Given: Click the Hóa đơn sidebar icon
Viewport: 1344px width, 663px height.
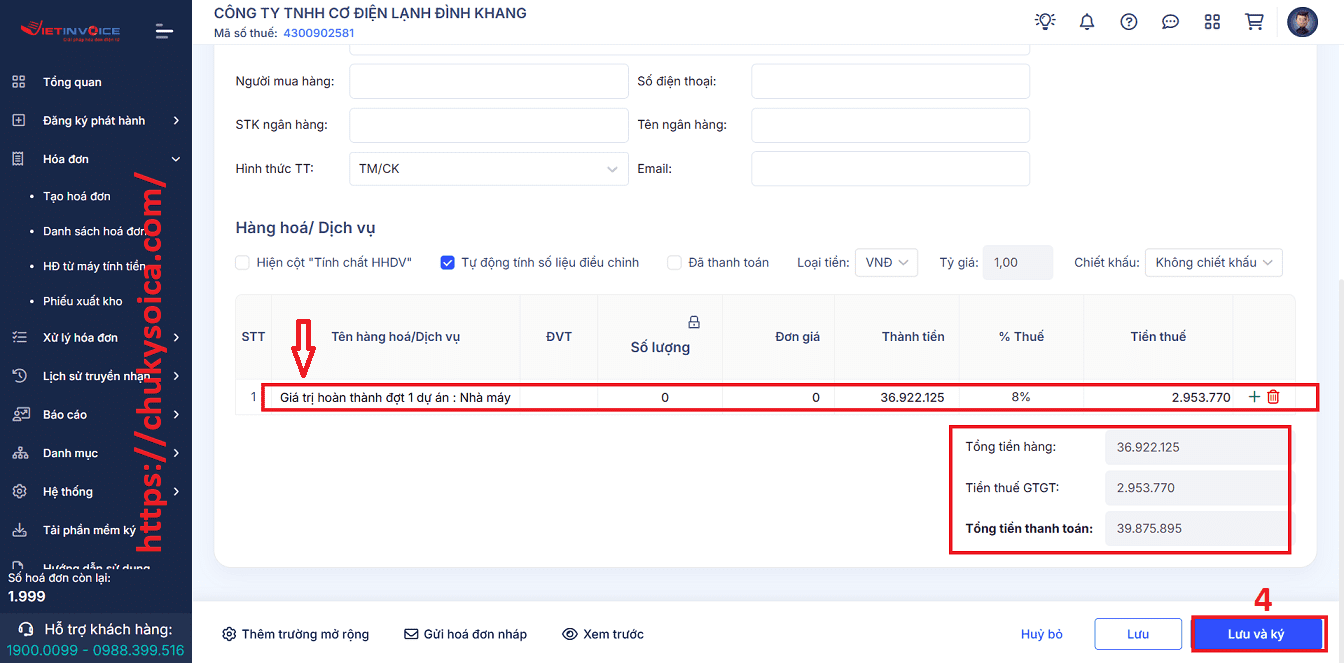Looking at the screenshot, I should point(19,159).
